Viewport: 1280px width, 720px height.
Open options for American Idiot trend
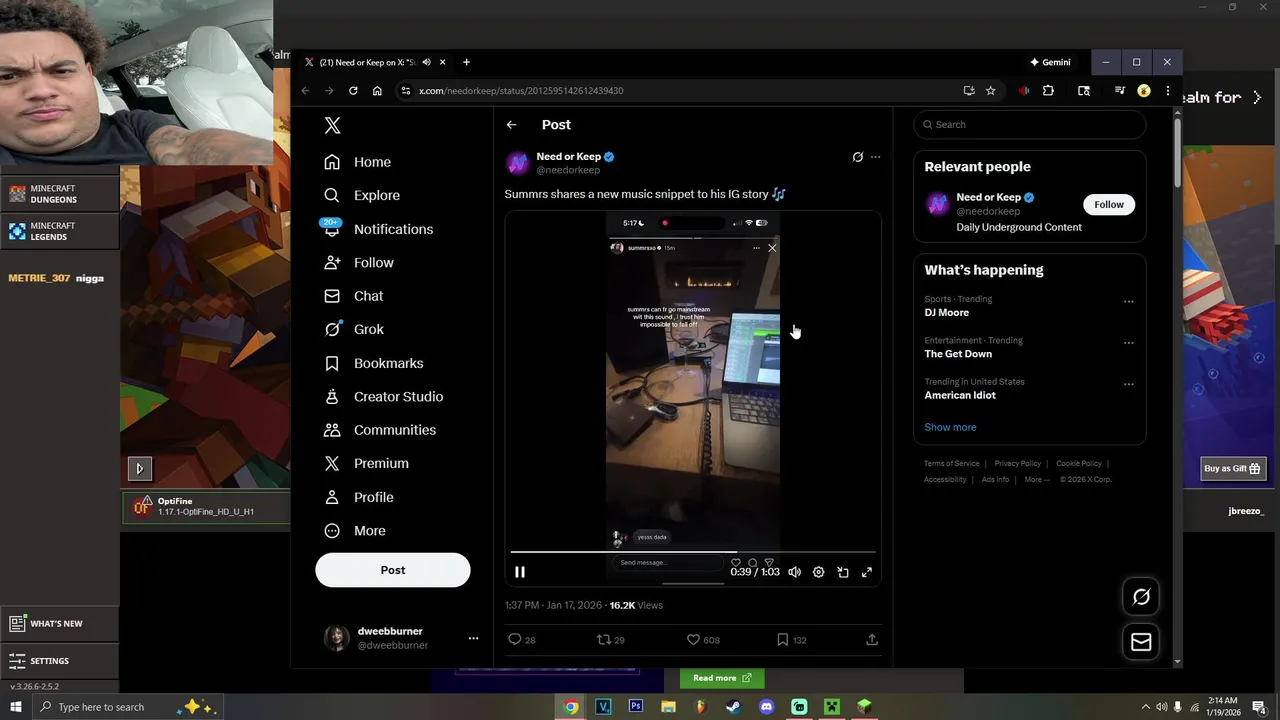click(x=1129, y=384)
